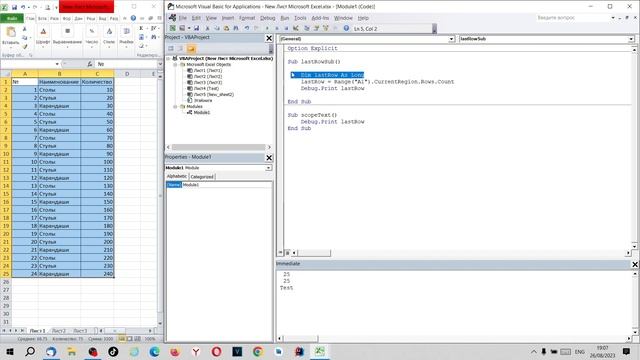
Task: Open Шрифт group button in Excel ribbon
Action: point(43,36)
